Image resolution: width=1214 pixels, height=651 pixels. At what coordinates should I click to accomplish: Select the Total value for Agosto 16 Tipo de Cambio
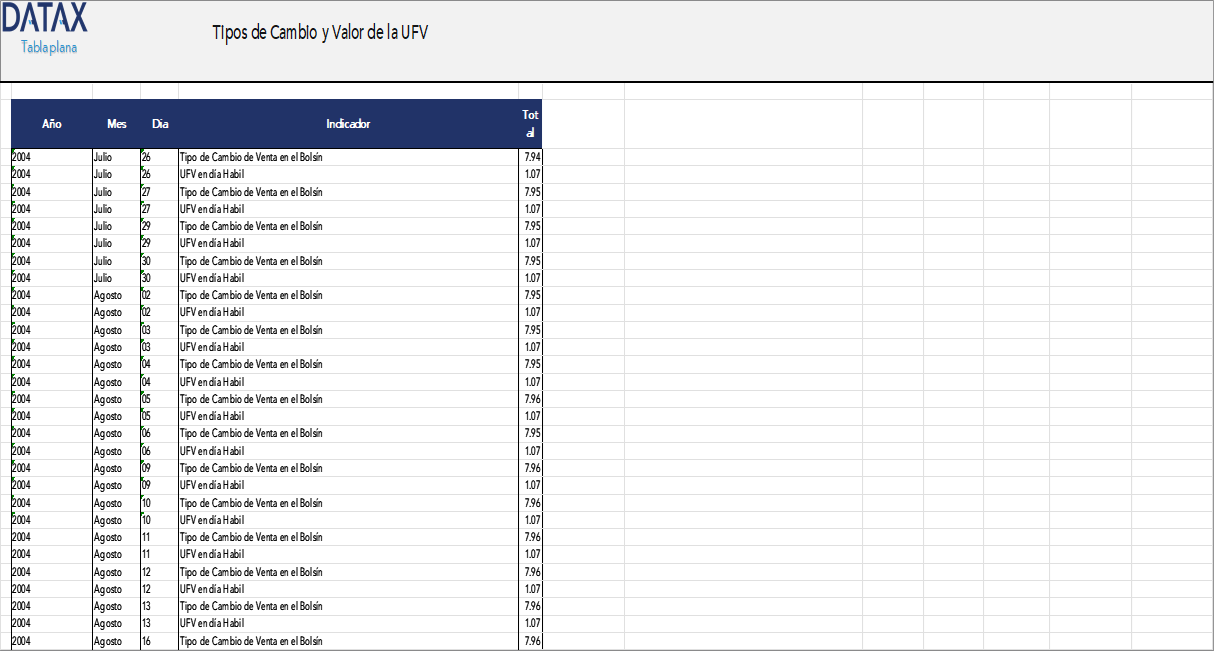531,641
